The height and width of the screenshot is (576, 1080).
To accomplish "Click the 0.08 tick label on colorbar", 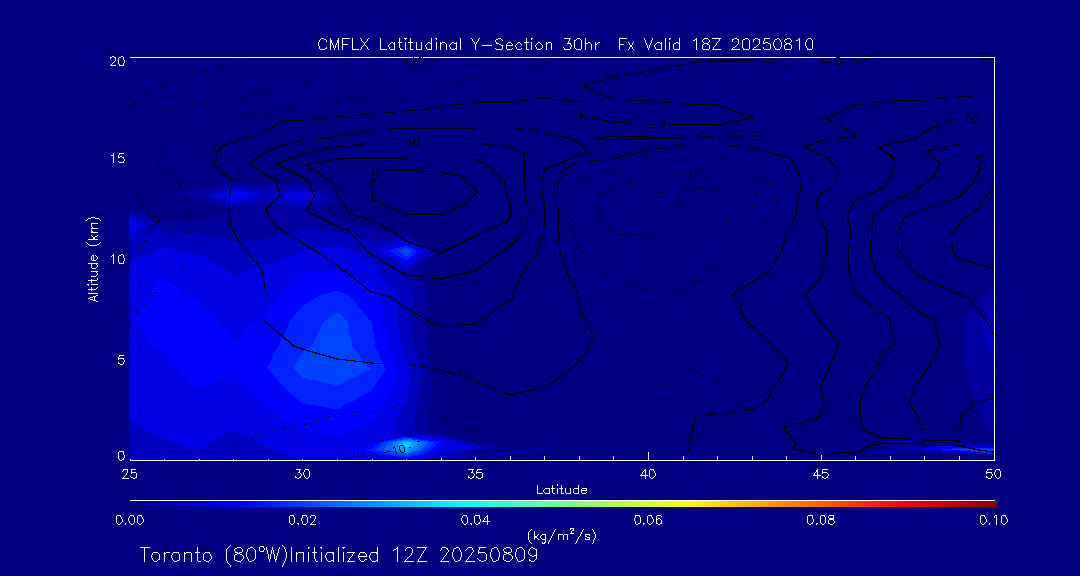I will coord(820,520).
